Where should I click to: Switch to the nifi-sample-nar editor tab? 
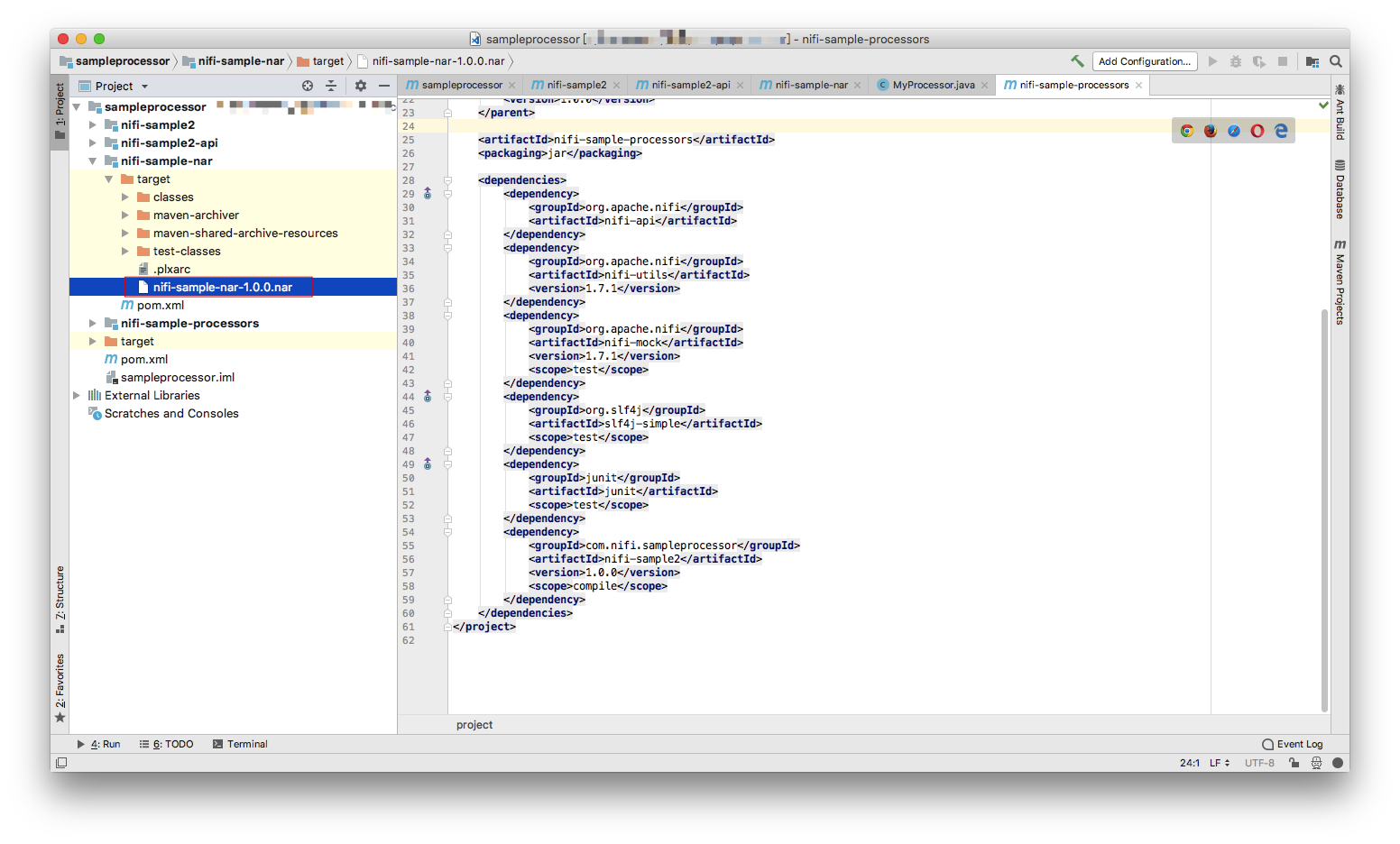(x=811, y=85)
